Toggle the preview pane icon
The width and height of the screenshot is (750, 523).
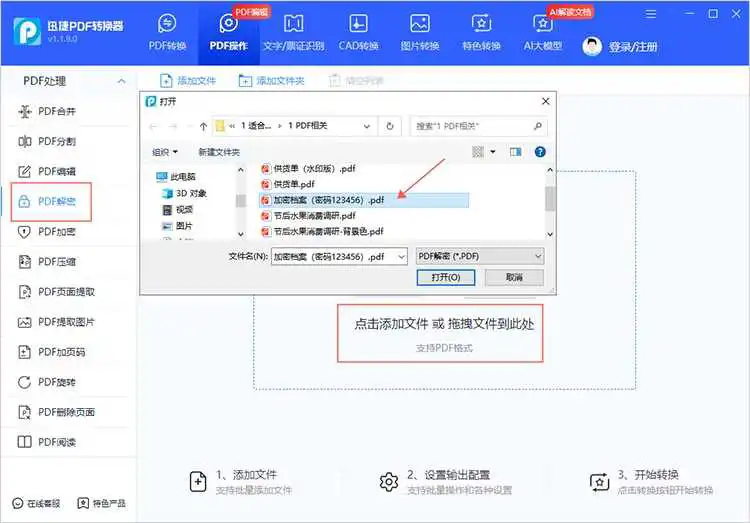tap(515, 152)
